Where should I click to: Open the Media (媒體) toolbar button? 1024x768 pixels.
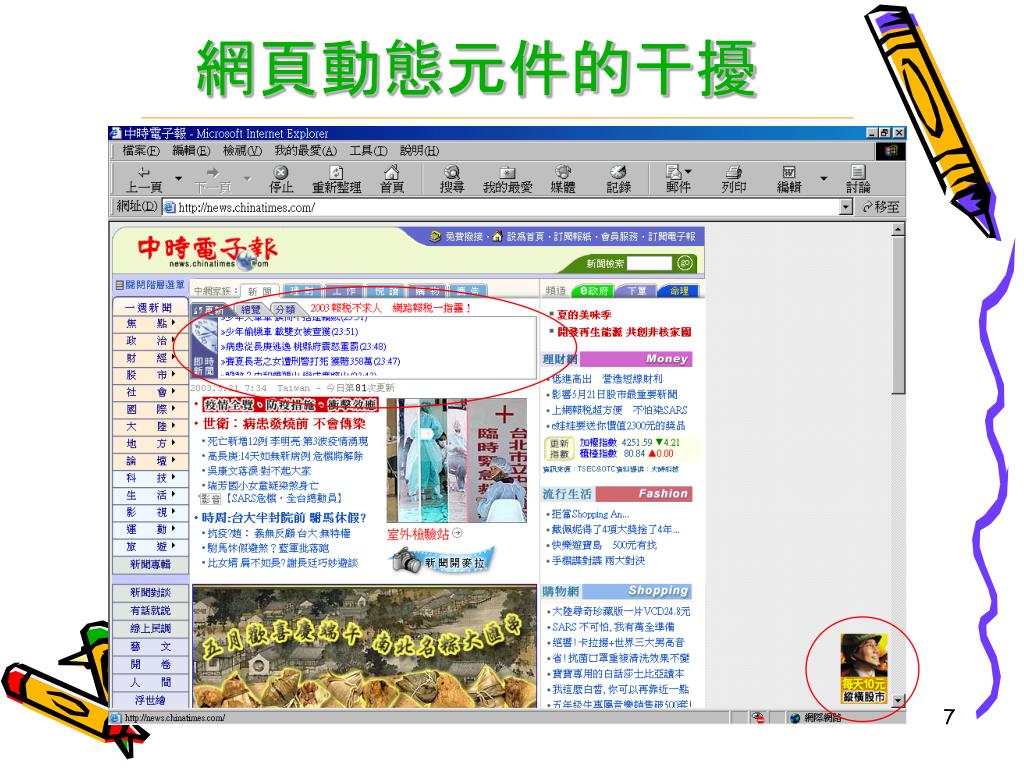click(563, 179)
